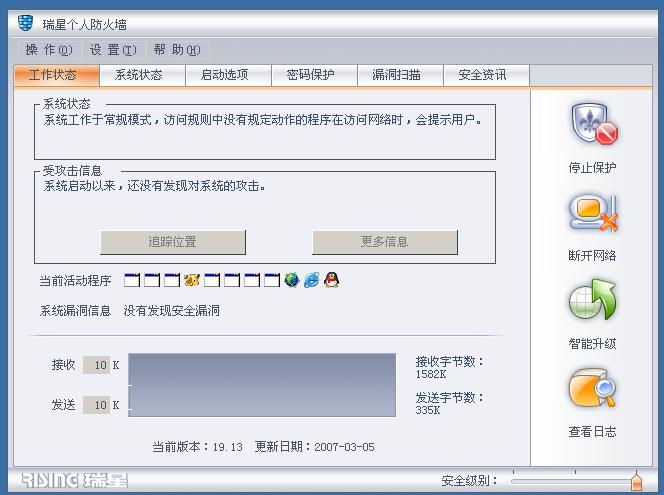Select the first blank window icon in active programs
The height and width of the screenshot is (495, 664).
[x=132, y=280]
